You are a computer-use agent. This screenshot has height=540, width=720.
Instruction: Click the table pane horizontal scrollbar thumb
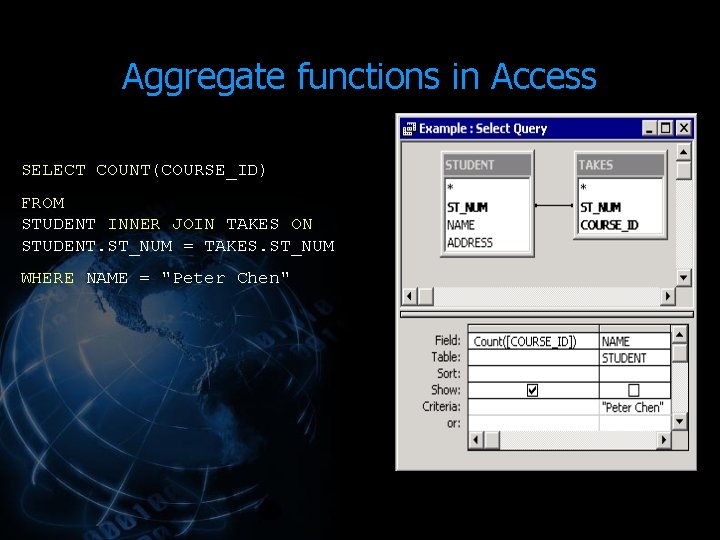(426, 296)
